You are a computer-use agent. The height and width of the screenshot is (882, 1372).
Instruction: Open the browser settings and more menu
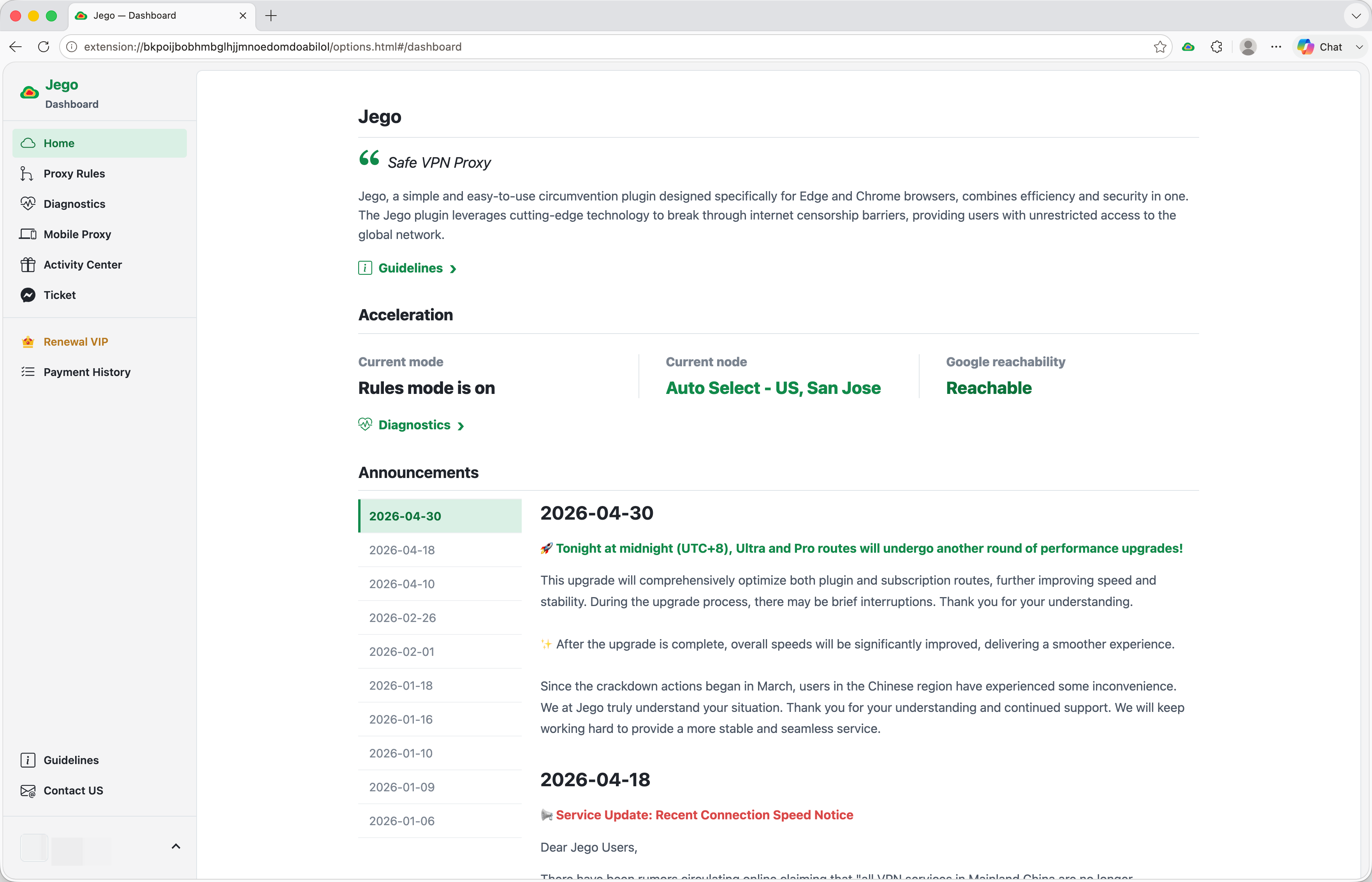(x=1276, y=47)
